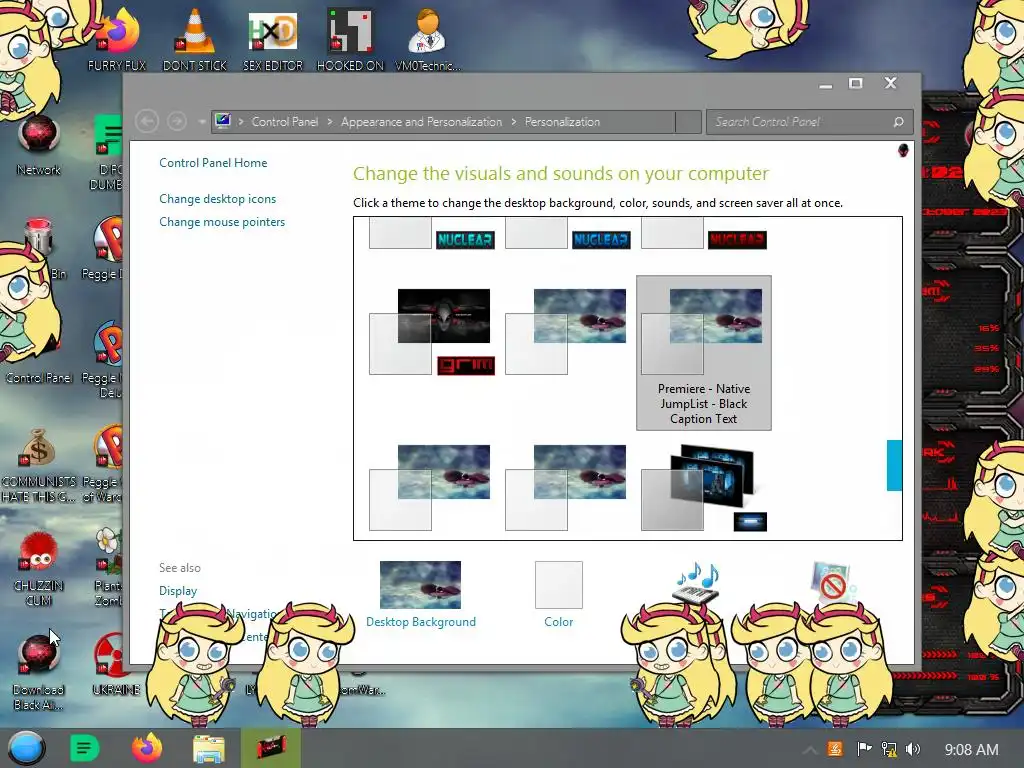Open Change mouse pointers link
The height and width of the screenshot is (768, 1024).
pos(222,222)
